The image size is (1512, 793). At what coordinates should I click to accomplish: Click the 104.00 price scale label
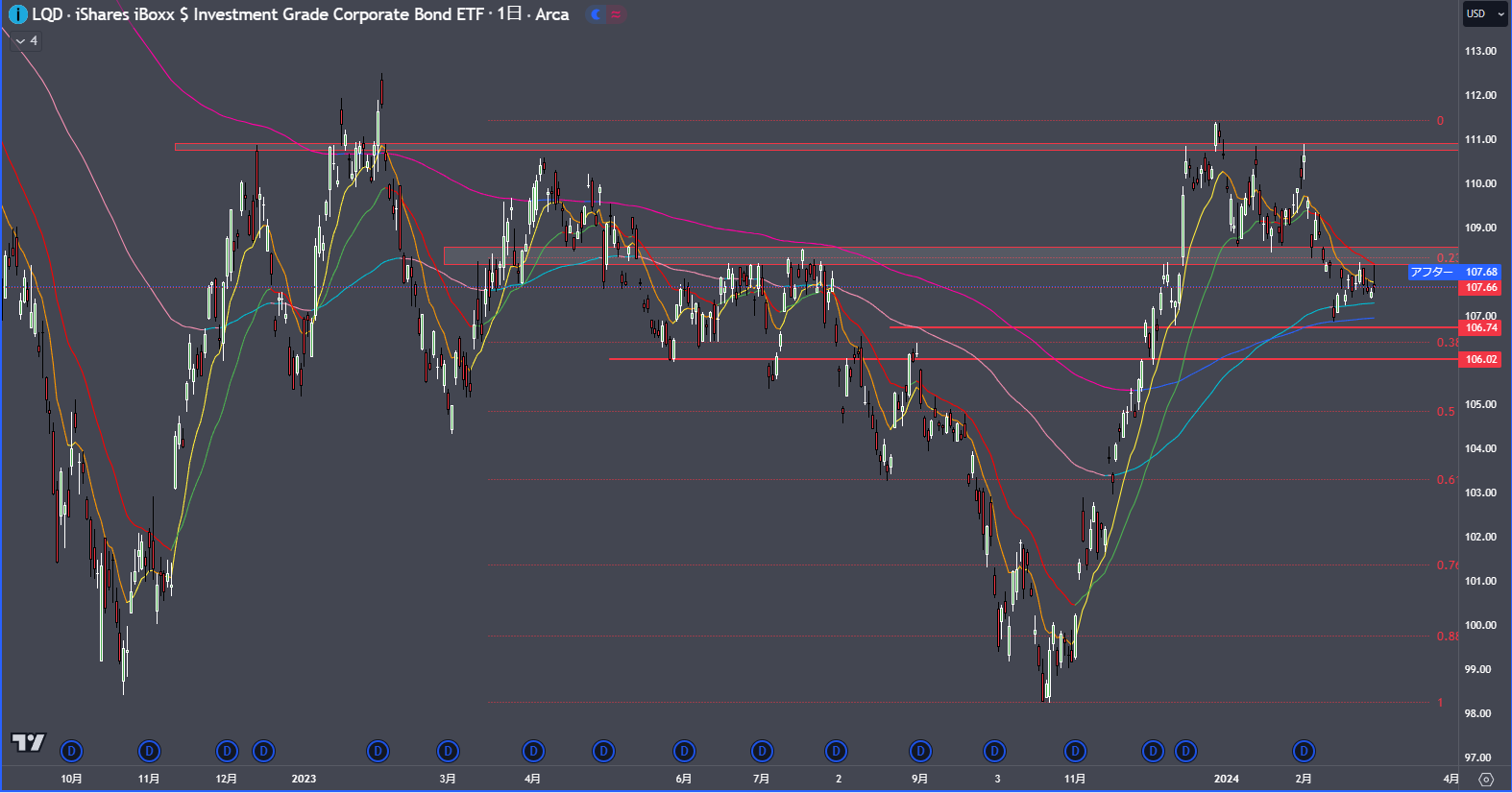pyautogui.click(x=1480, y=449)
